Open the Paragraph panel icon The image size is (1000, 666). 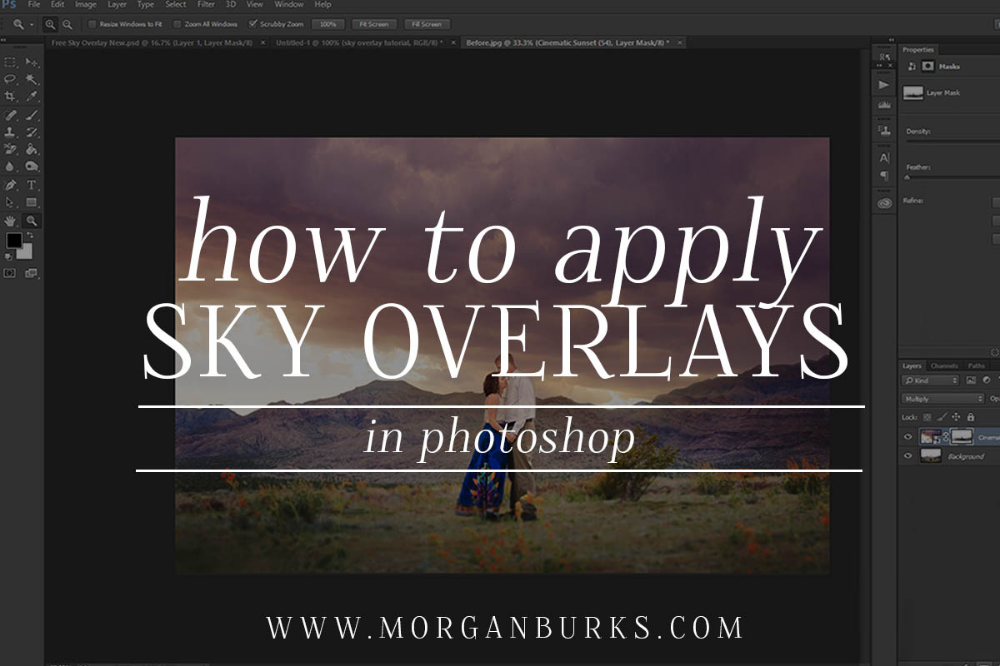[x=883, y=175]
